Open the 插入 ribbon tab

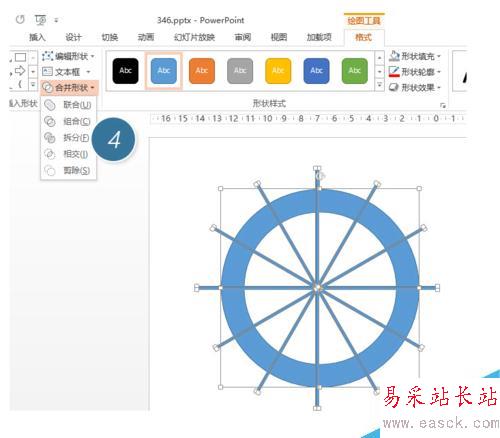click(x=37, y=37)
